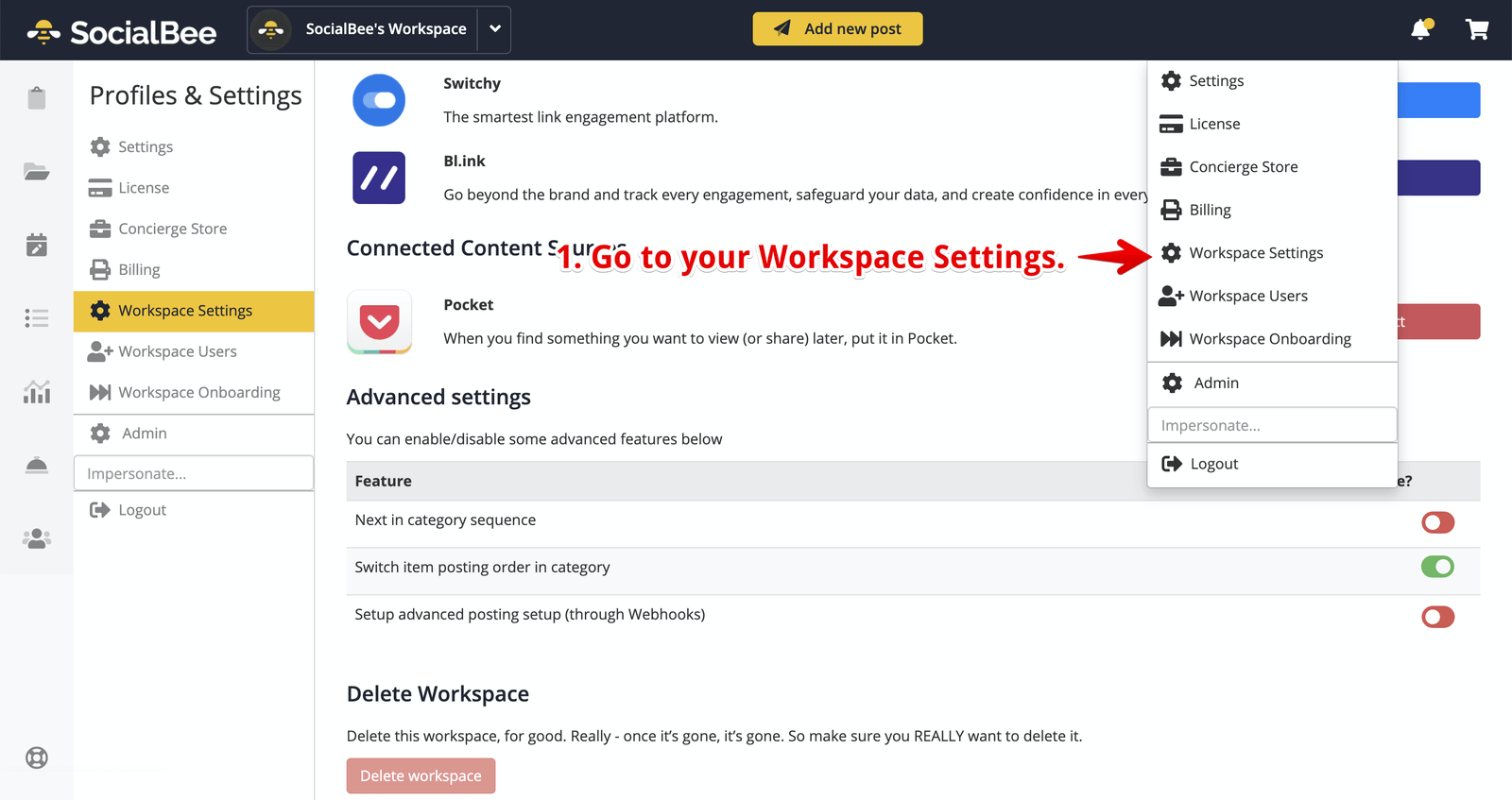Open the notifications bell

point(1421,29)
